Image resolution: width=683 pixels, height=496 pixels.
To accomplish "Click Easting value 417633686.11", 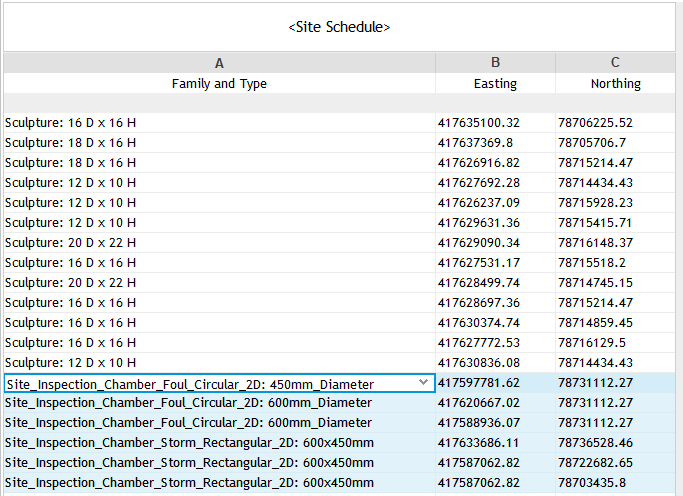I will click(x=479, y=443).
